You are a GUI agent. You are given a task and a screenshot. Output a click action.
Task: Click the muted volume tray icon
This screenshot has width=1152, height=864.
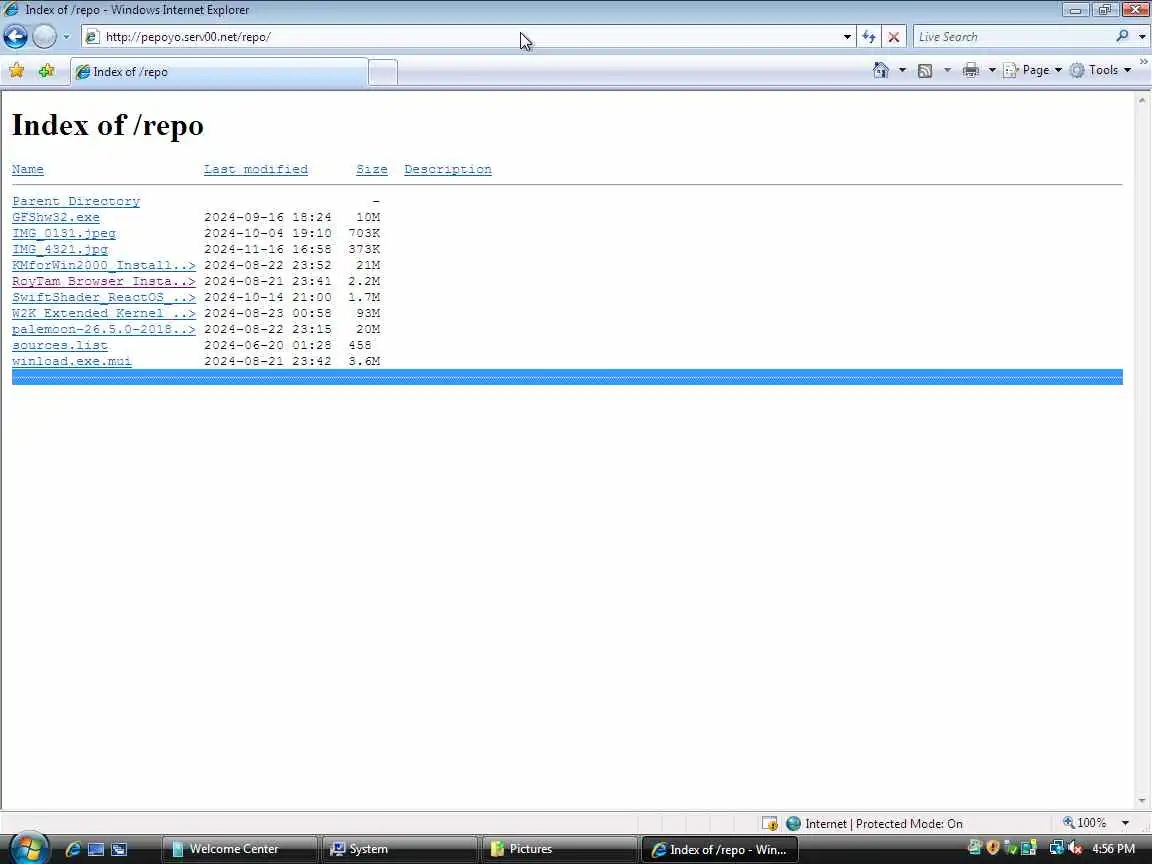tap(1075, 849)
